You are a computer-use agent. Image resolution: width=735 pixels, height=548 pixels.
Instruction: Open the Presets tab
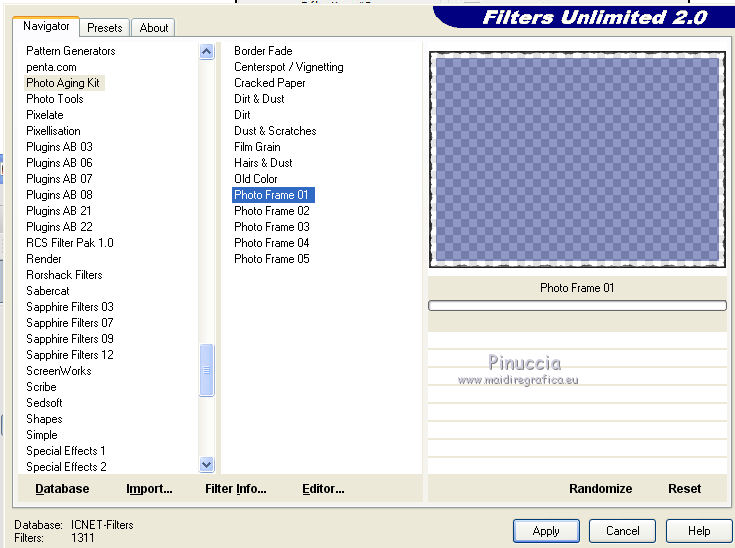(x=105, y=28)
